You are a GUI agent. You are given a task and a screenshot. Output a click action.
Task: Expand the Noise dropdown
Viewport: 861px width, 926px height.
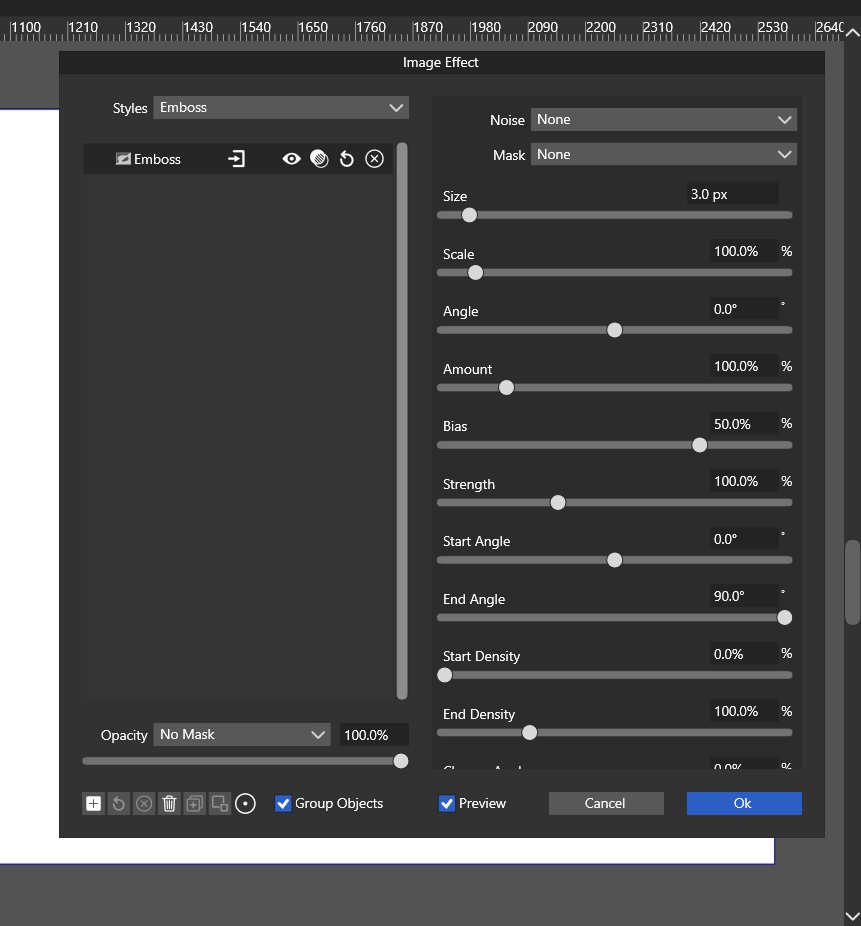(x=663, y=120)
